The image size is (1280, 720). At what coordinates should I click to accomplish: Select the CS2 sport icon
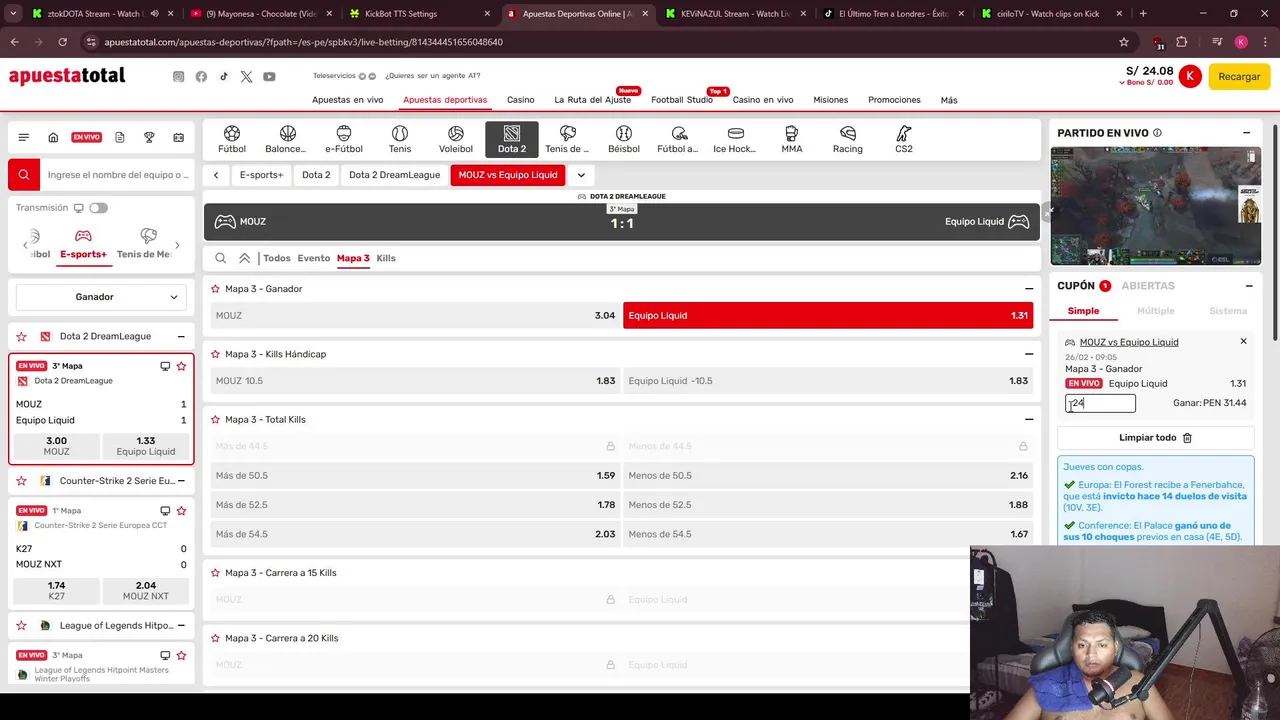pyautogui.click(x=904, y=139)
